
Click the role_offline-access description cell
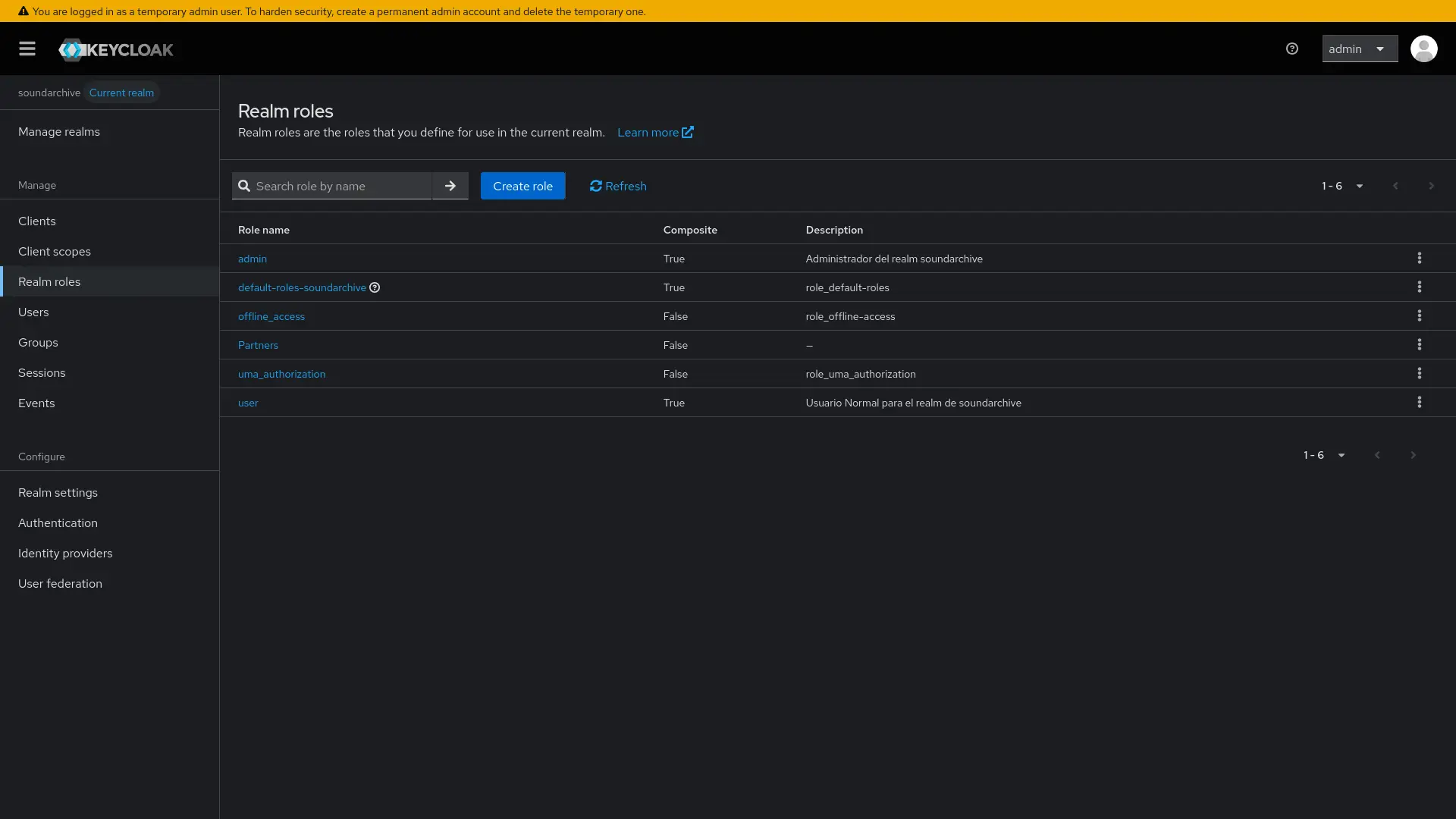(850, 316)
